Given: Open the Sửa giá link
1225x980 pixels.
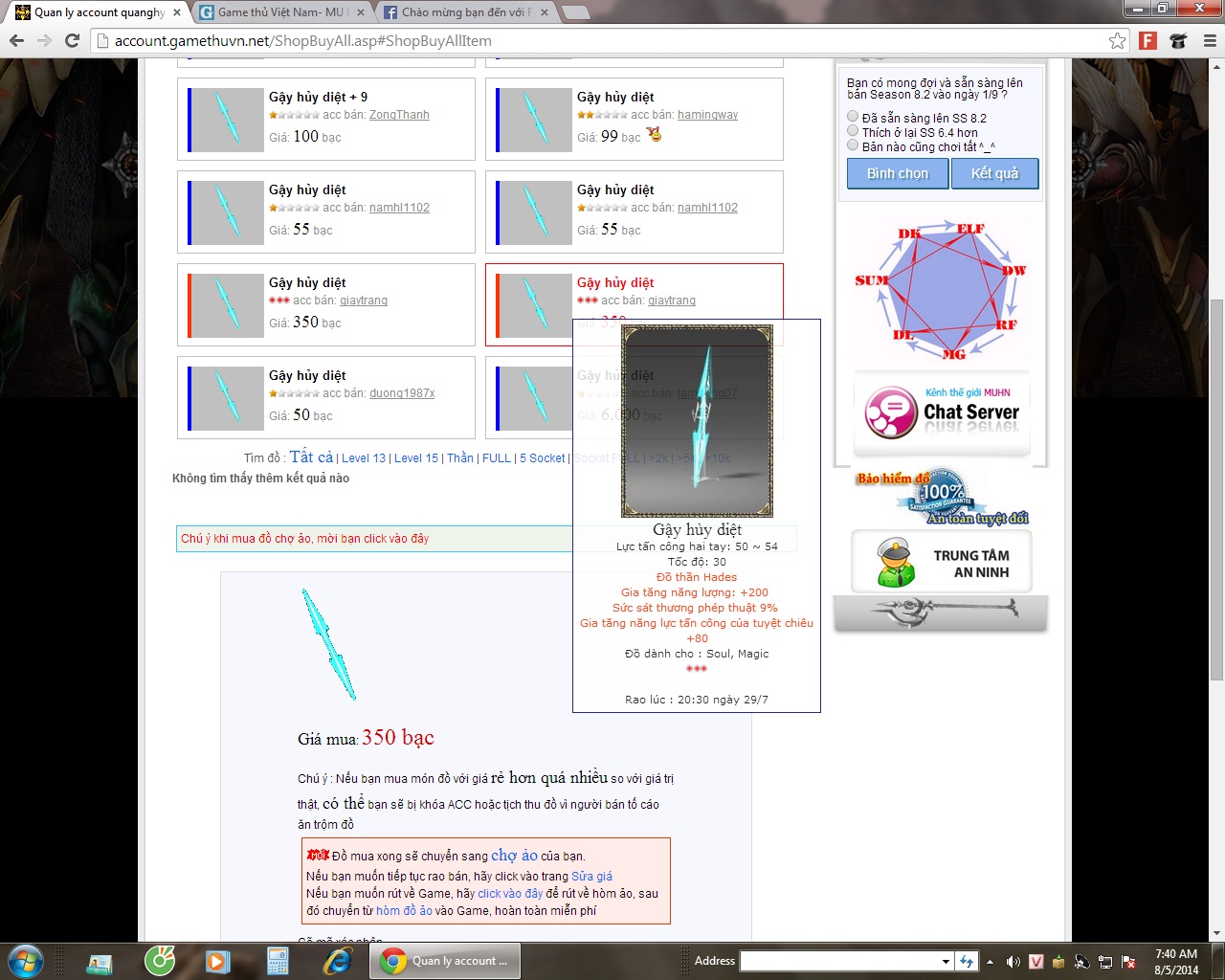Looking at the screenshot, I should (591, 876).
